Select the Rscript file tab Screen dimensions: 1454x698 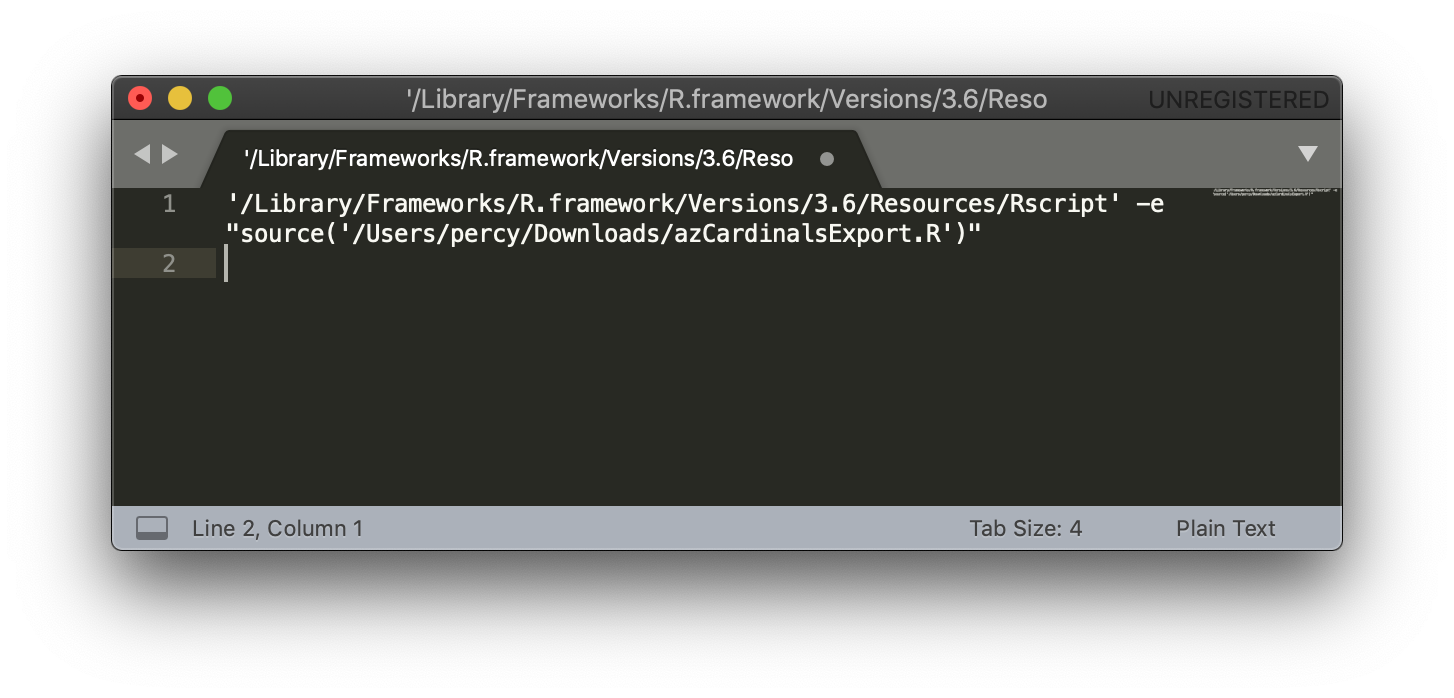518,159
